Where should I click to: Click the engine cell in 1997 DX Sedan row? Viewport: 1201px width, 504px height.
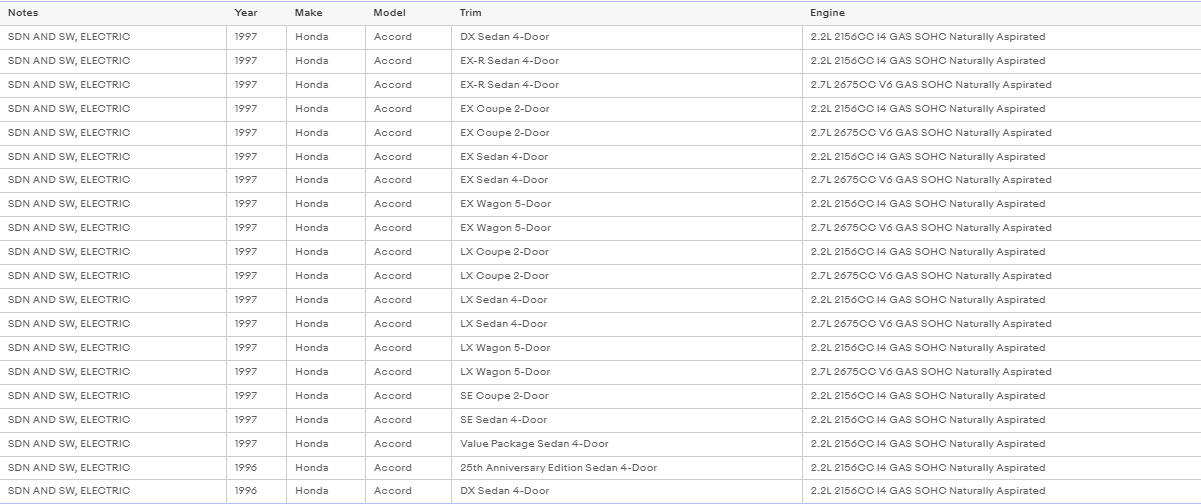[x=1001, y=37]
